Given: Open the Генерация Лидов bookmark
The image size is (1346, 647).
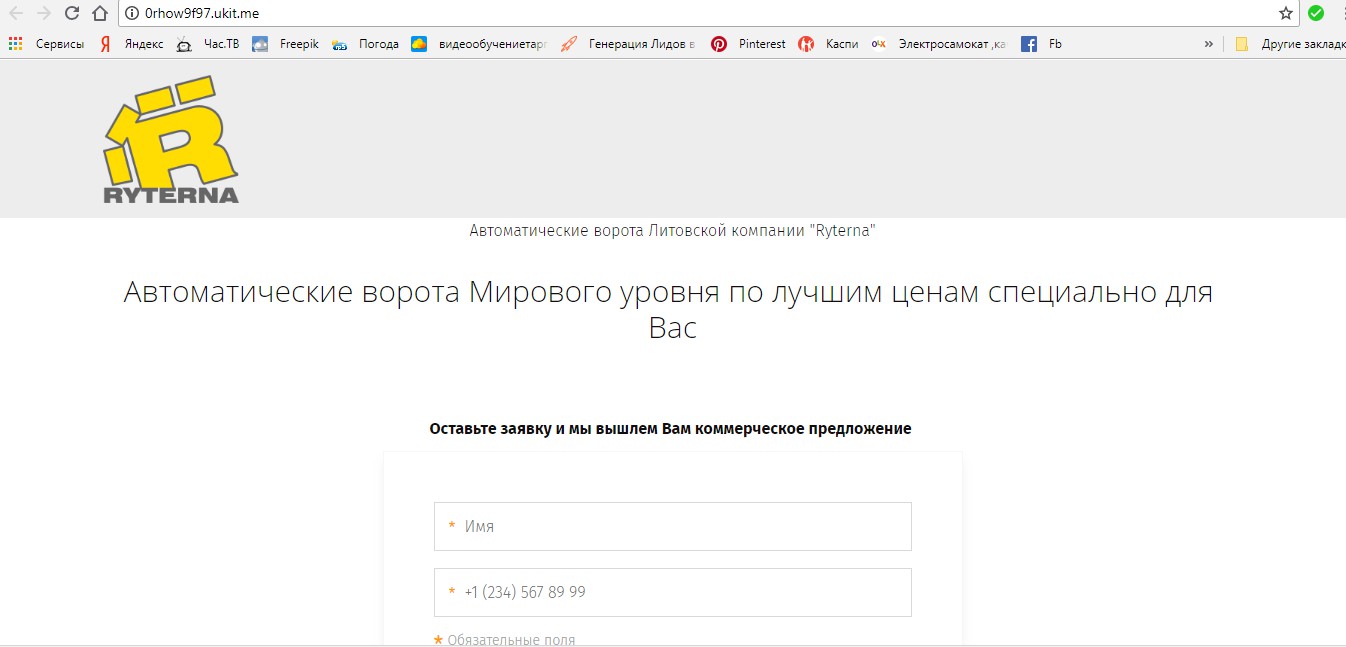Looking at the screenshot, I should pos(628,44).
